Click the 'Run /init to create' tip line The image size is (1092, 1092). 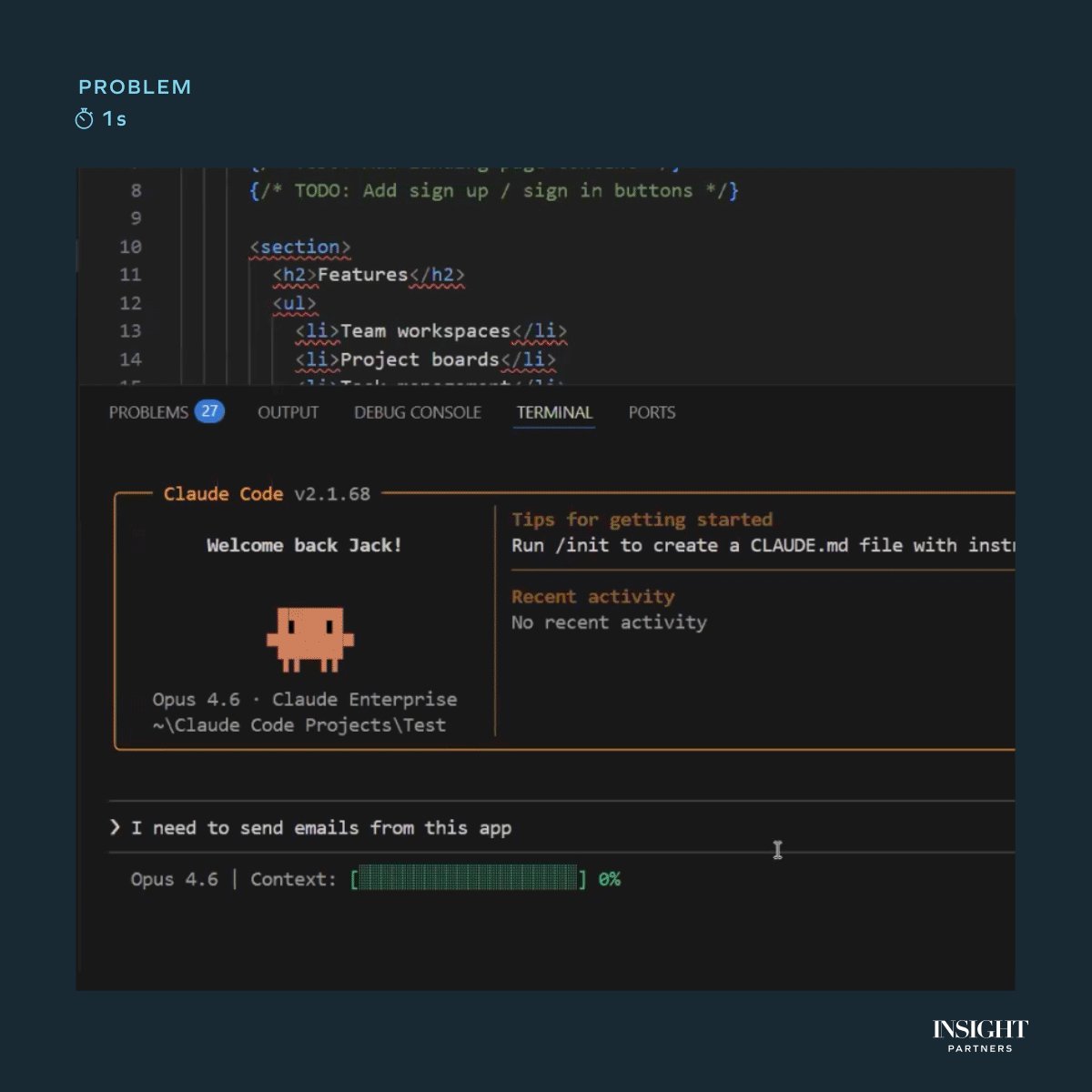(763, 545)
